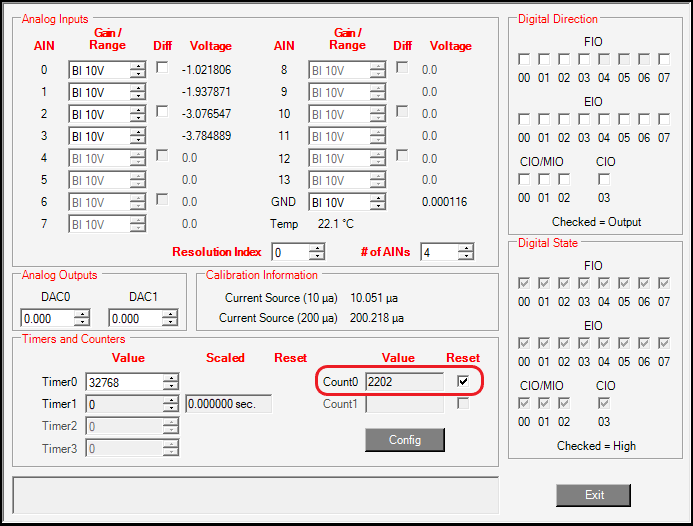The image size is (693, 526).
Task: Enable Diff checkbox for AIN 0
Action: coord(162,67)
